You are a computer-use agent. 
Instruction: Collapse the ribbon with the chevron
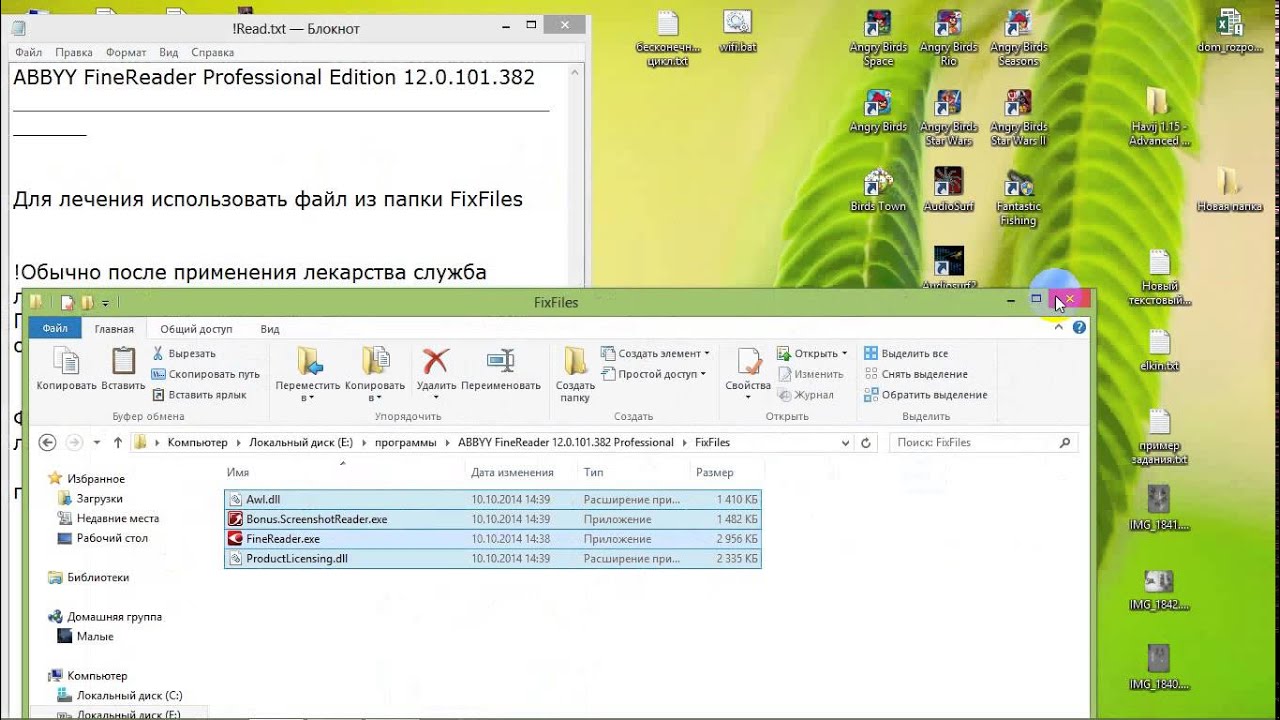pos(1061,327)
